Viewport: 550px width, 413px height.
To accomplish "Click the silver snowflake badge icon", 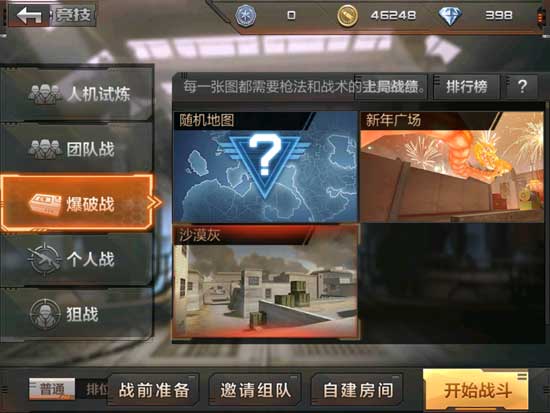I will 246,15.
